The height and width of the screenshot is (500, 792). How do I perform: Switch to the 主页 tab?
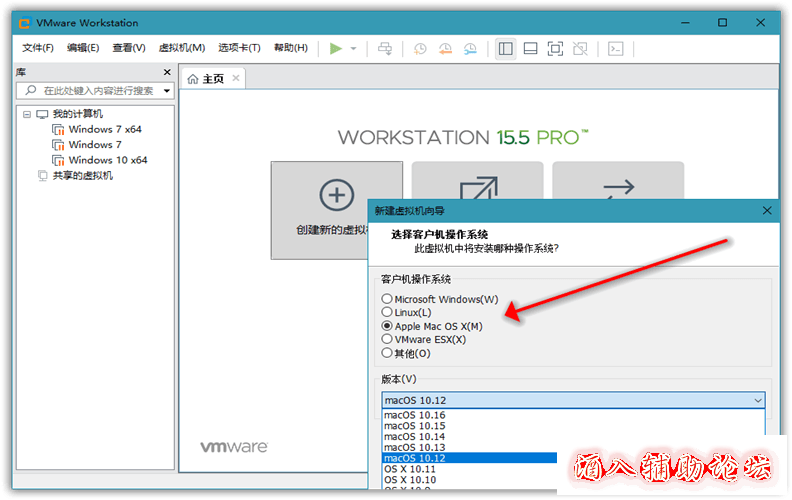[213, 79]
